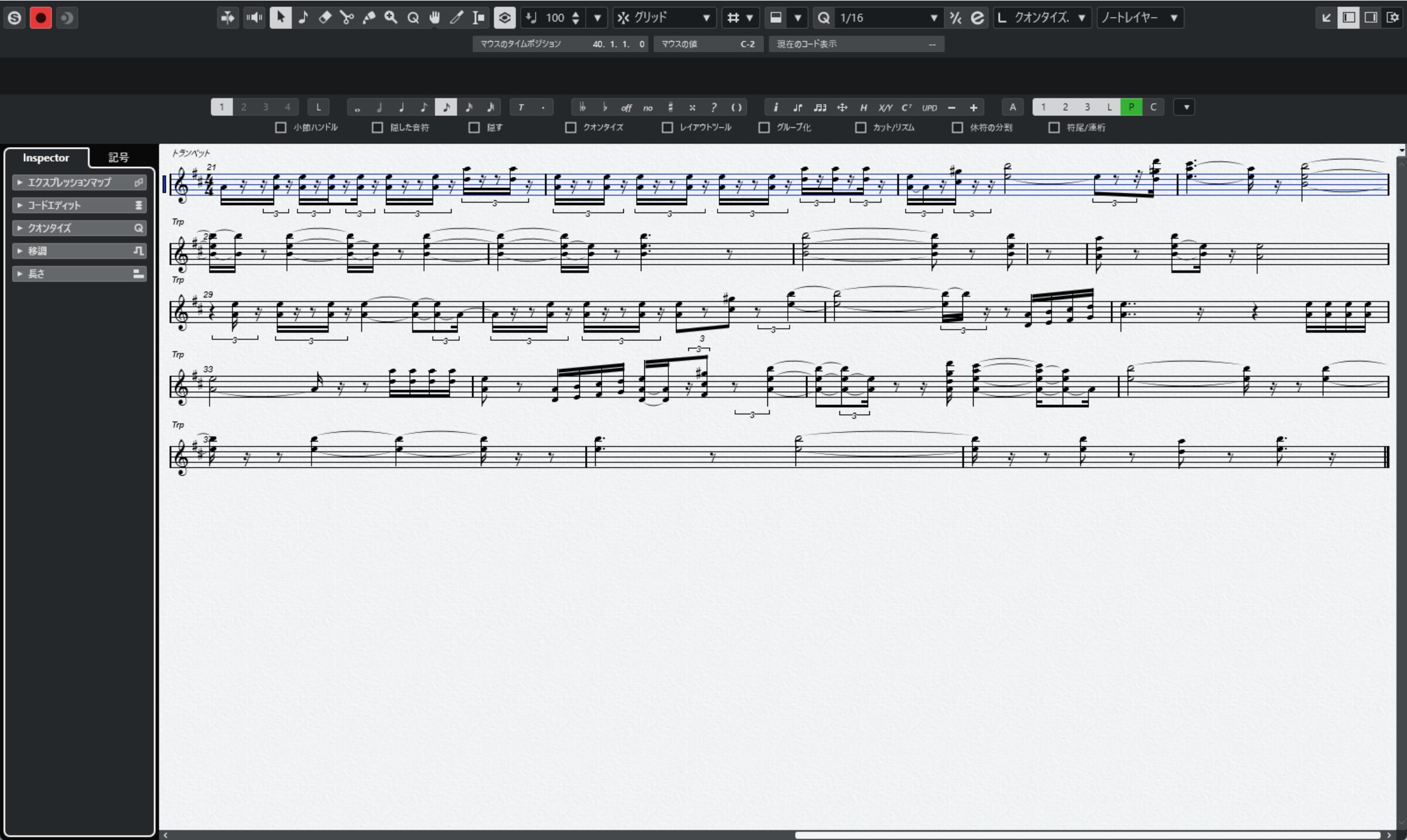Toggle Auto-Scroll in the editor toolbar
The image size is (1407, 840).
pos(227,18)
